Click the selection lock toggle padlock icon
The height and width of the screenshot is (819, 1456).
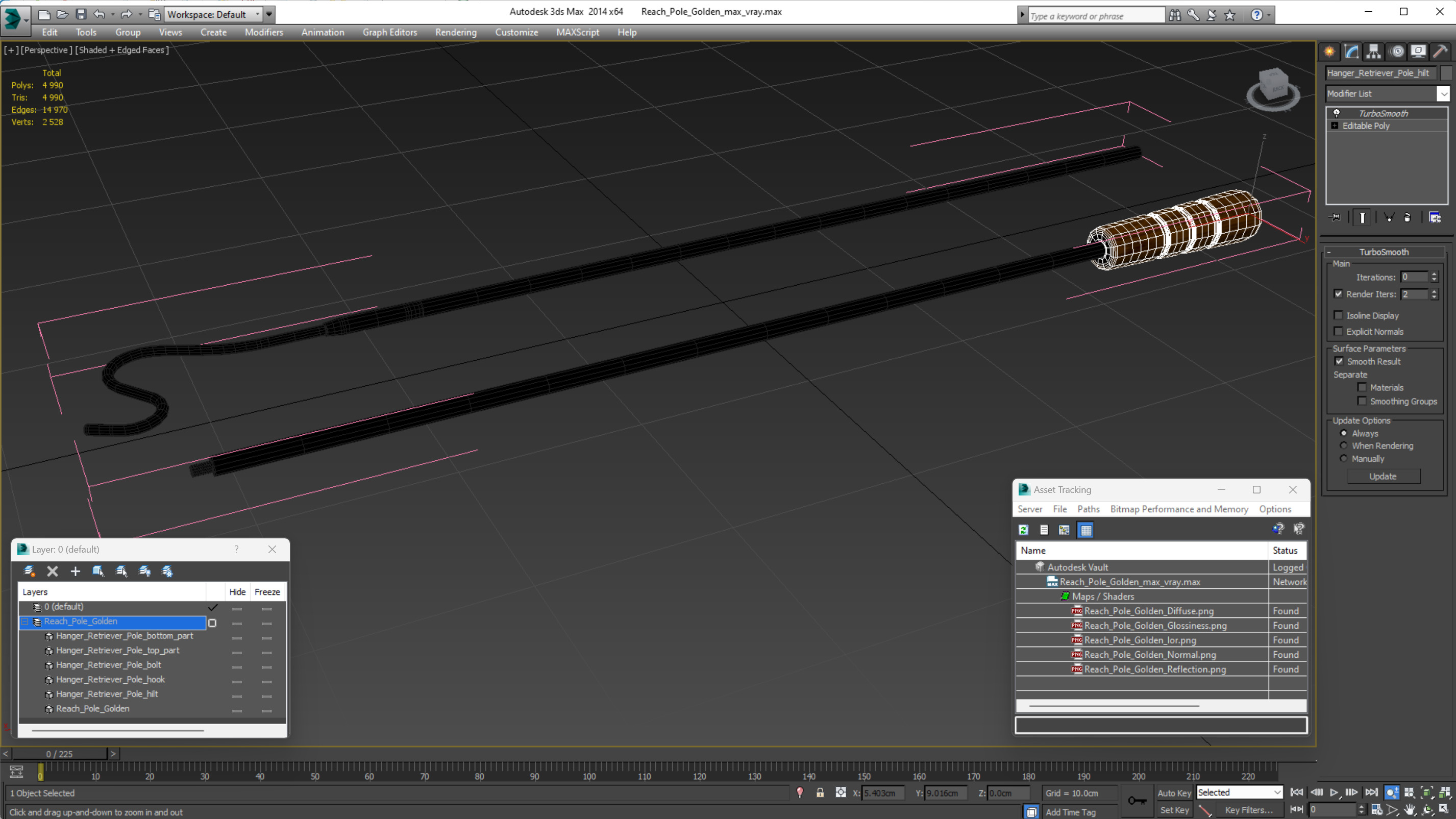click(820, 792)
